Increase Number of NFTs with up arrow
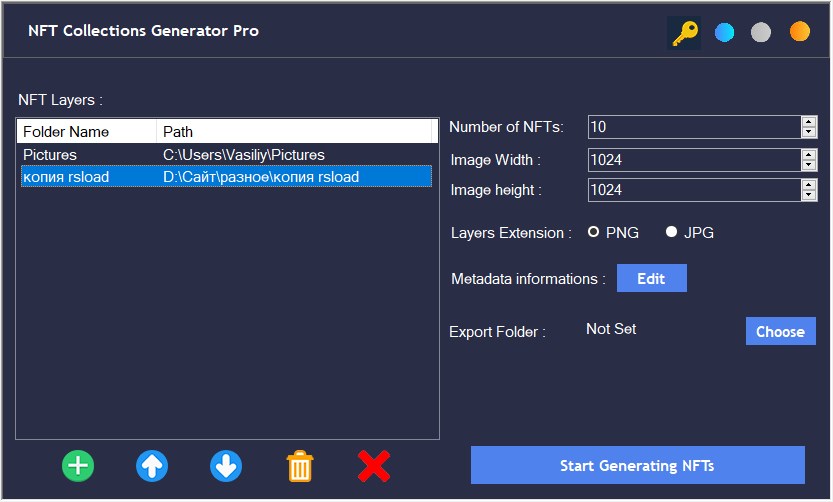833x502 pixels. 809,122
